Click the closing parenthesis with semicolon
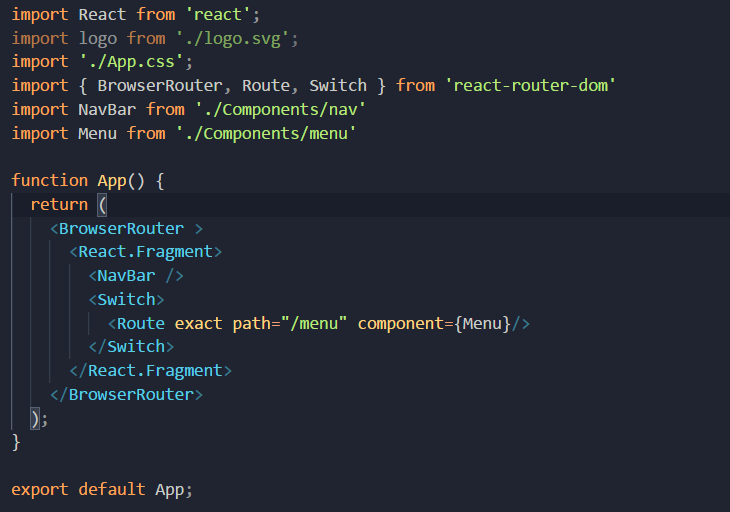 pyautogui.click(x=39, y=419)
